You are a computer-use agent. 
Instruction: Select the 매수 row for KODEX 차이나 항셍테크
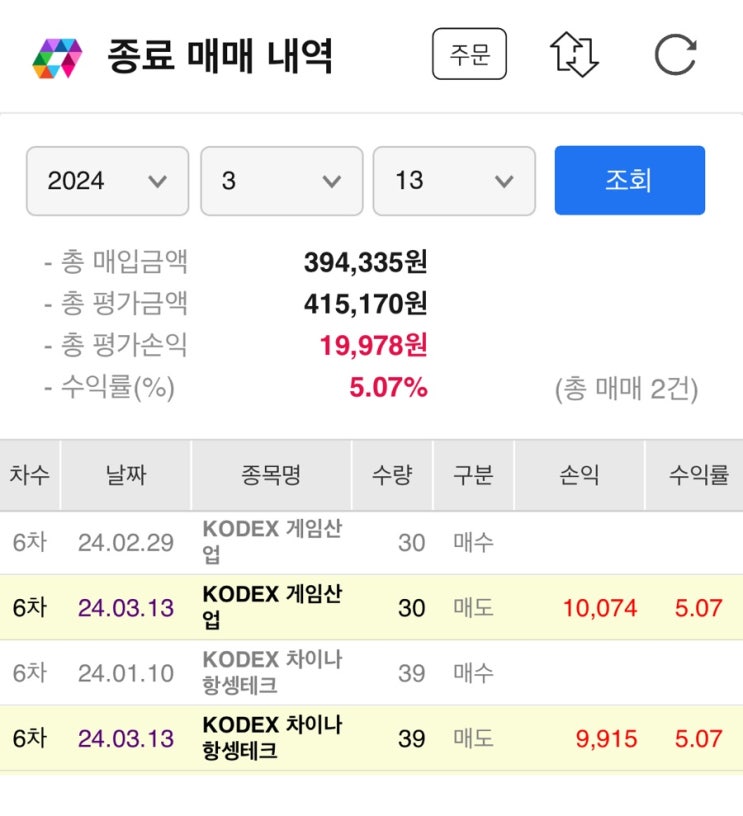coord(370,672)
